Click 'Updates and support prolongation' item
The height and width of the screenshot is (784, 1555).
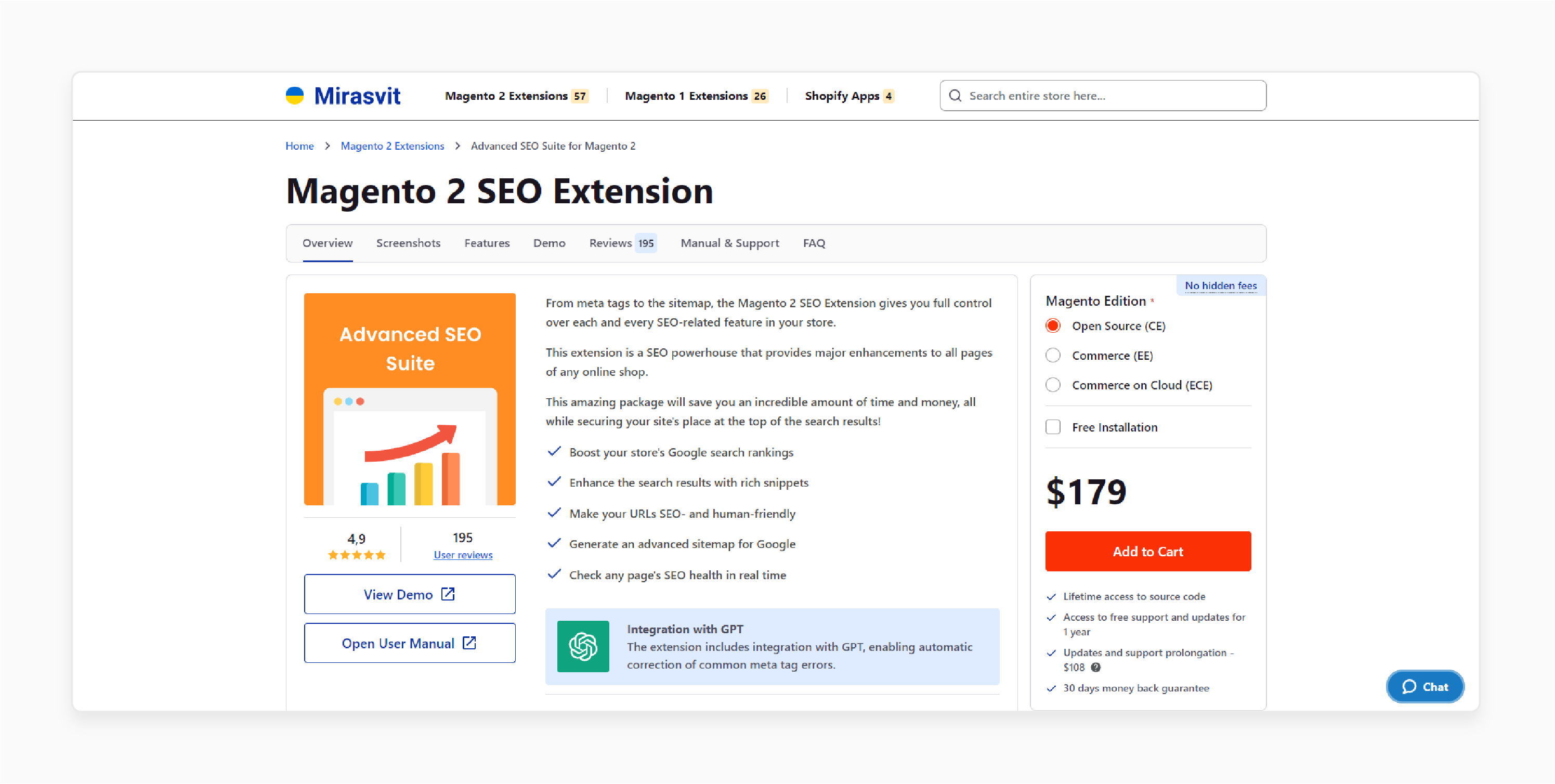pyautogui.click(x=1148, y=660)
